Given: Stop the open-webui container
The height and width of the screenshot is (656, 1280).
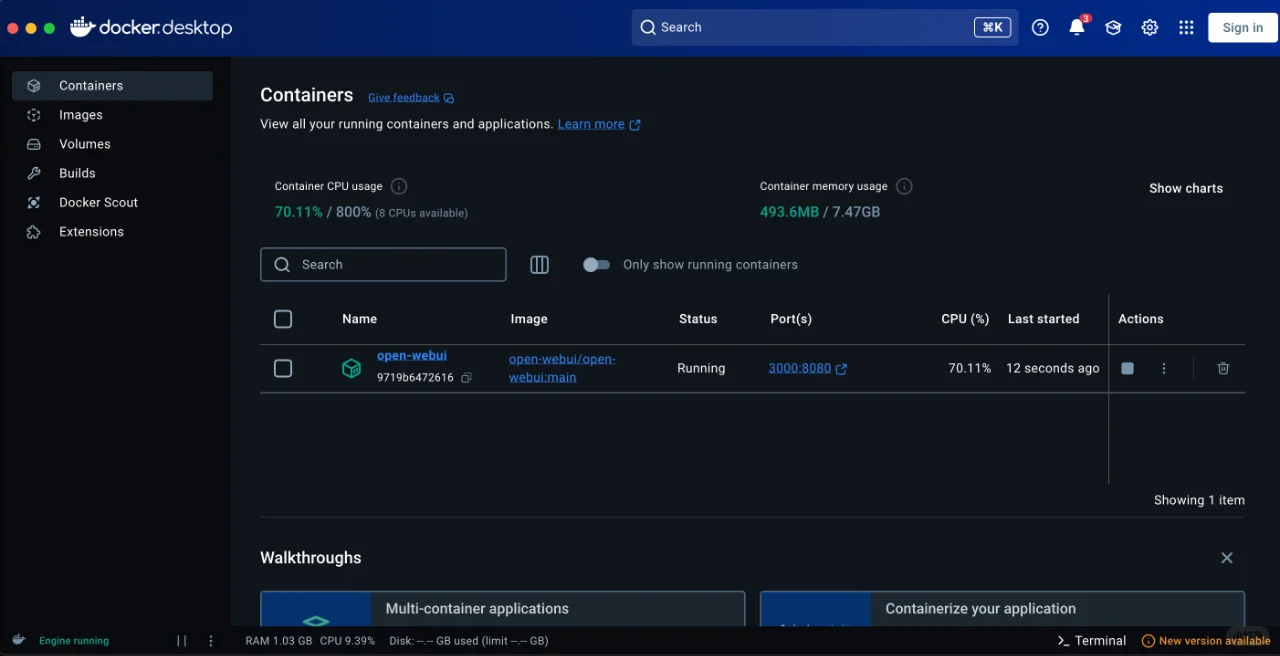Looking at the screenshot, I should [x=1128, y=368].
